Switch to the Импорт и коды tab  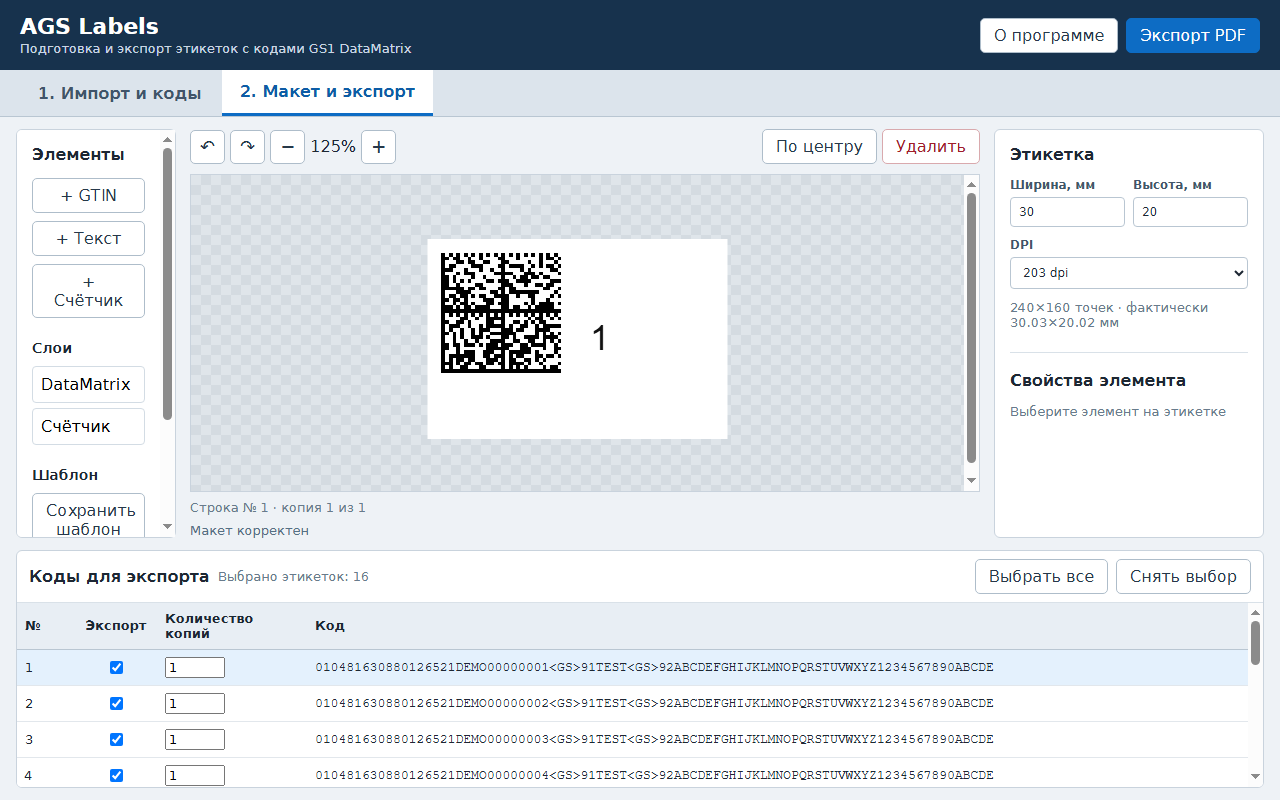pyautogui.click(x=120, y=93)
